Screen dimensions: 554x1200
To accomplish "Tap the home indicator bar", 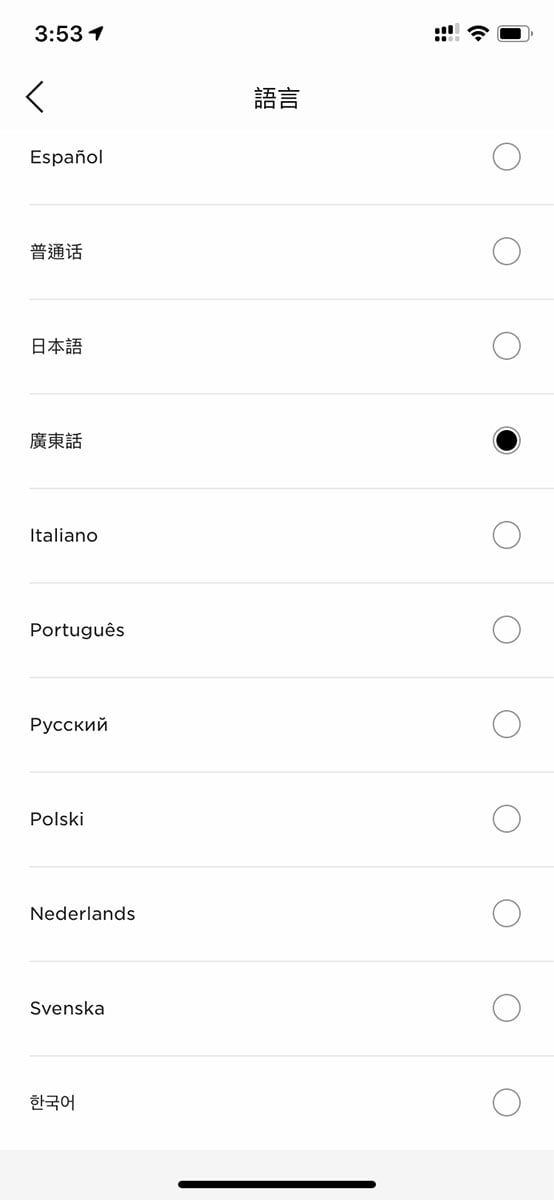I will (277, 1184).
